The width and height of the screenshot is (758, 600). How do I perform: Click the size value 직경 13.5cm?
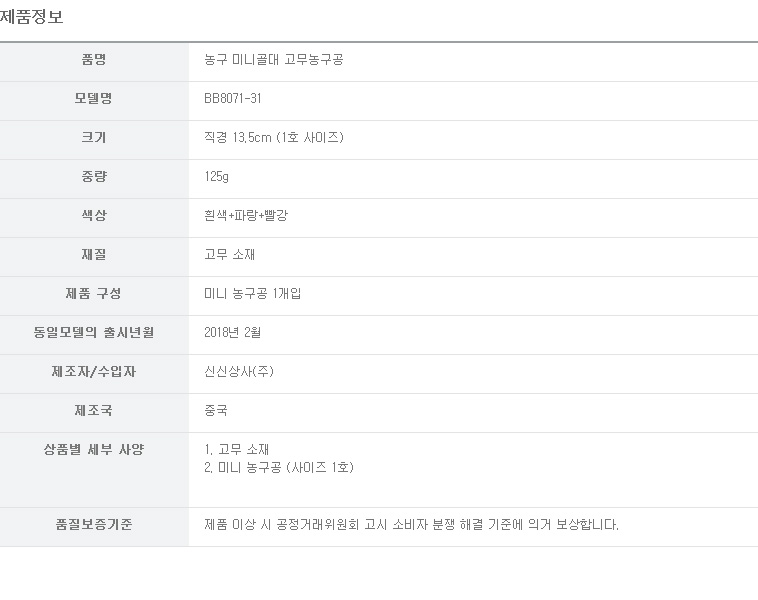tap(237, 137)
